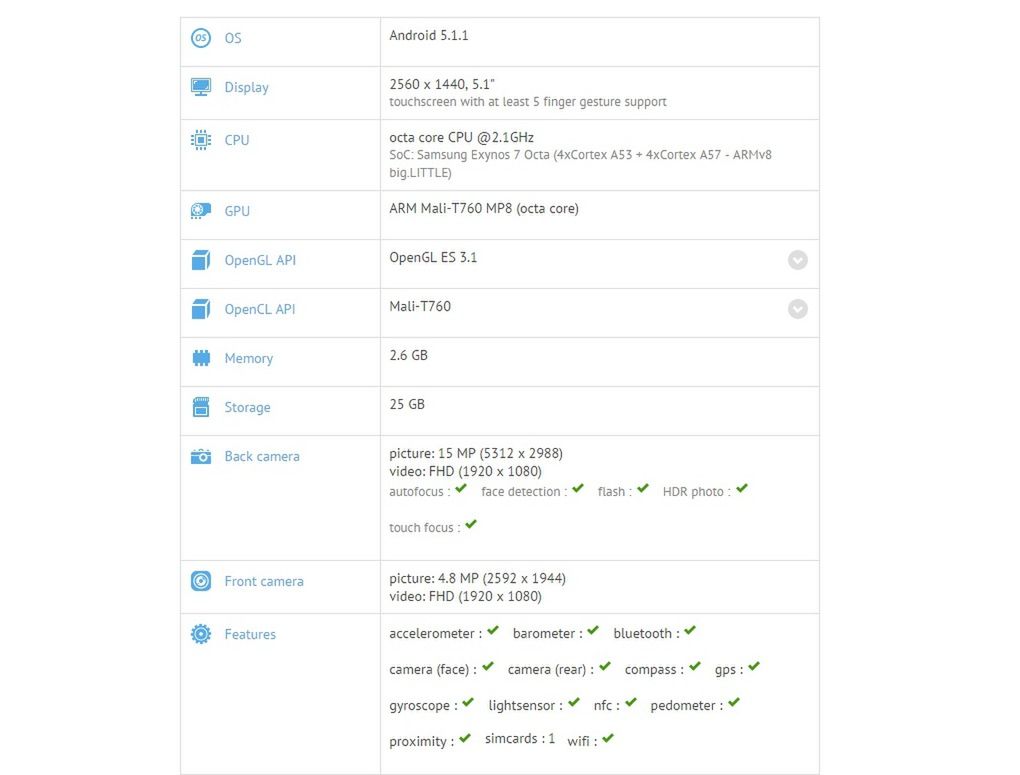Click the Features gear icon
The width and height of the screenshot is (1020, 775).
[200, 633]
